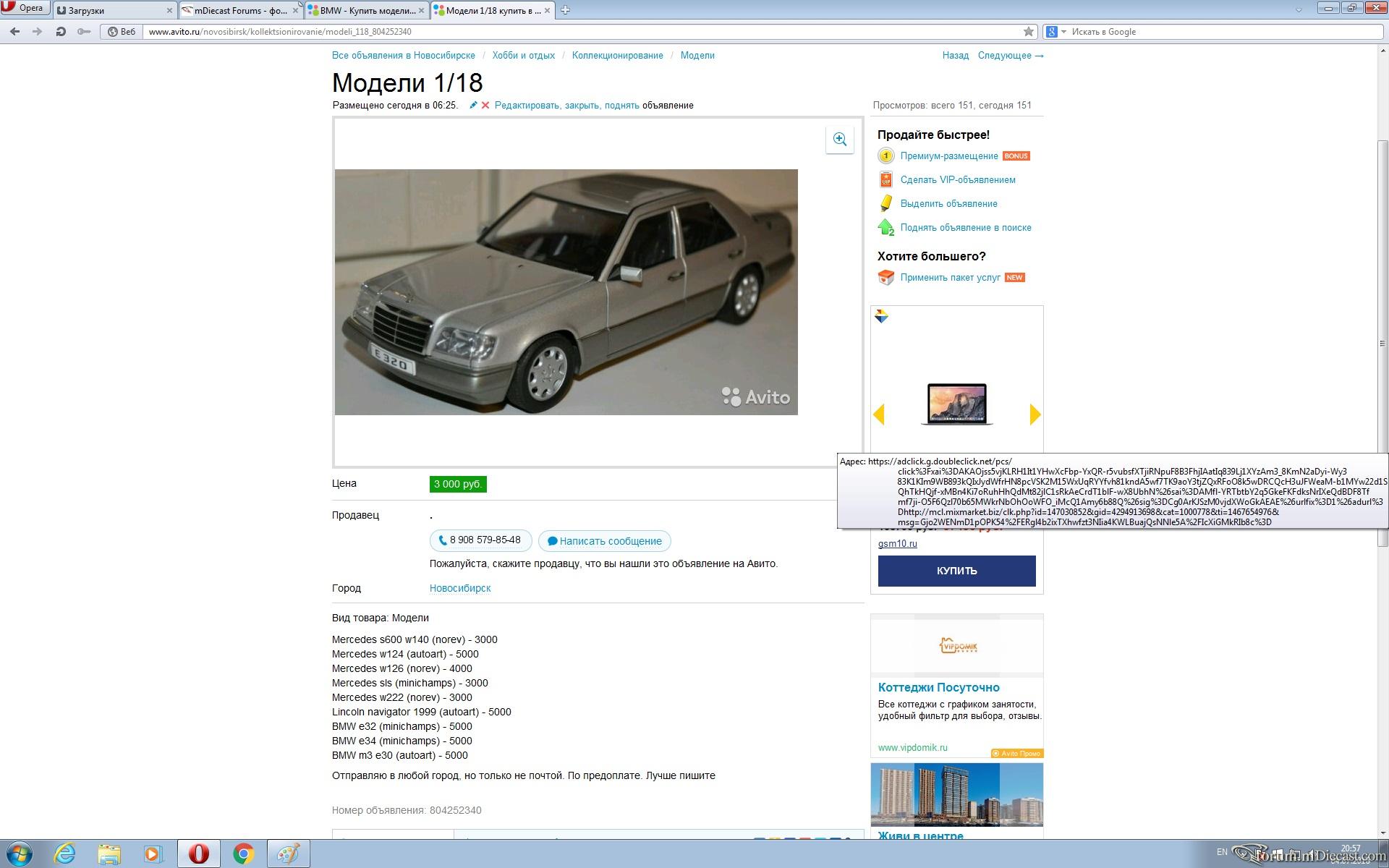
Task: Open the Сделать VIP-объявлением link
Action: coord(958,180)
